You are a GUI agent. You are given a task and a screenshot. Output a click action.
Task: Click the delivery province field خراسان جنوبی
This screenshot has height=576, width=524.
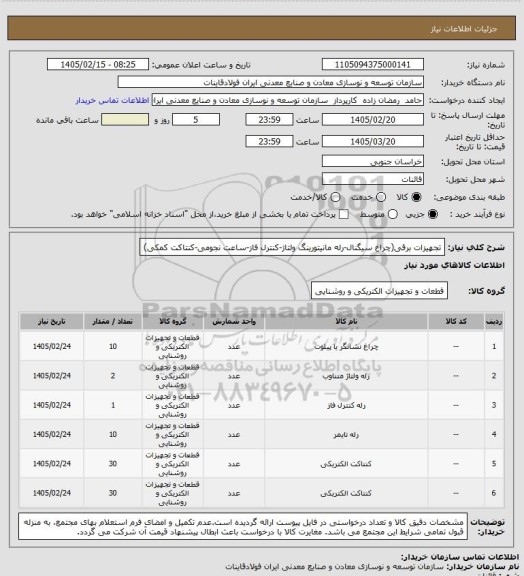click(x=373, y=161)
